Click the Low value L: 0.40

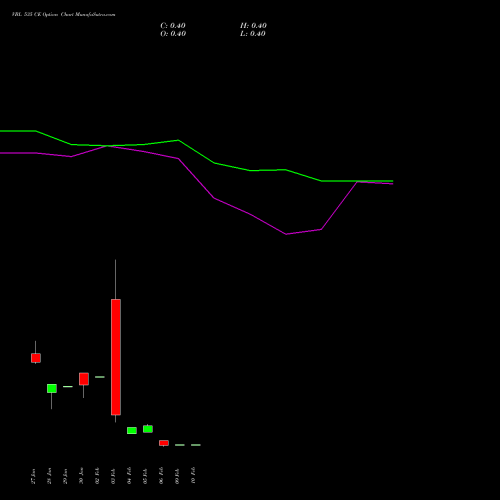click(x=253, y=34)
